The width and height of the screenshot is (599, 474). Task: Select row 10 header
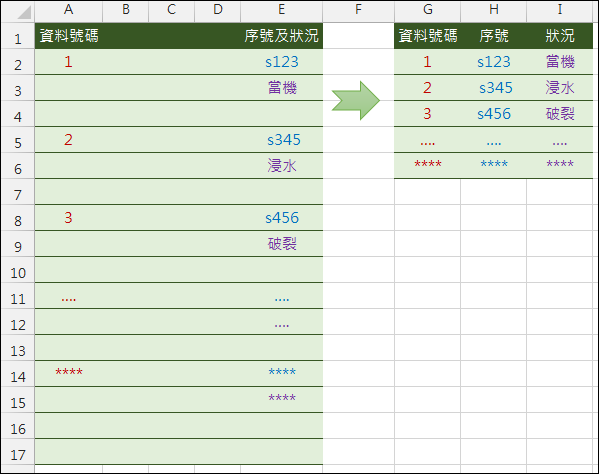18,270
